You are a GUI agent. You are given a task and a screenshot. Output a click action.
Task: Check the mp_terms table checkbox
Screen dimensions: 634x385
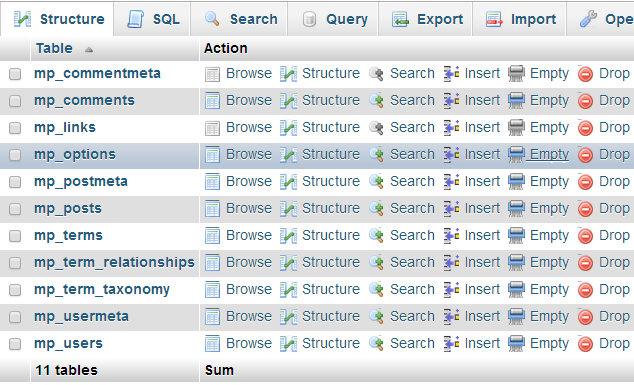pyautogui.click(x=15, y=236)
